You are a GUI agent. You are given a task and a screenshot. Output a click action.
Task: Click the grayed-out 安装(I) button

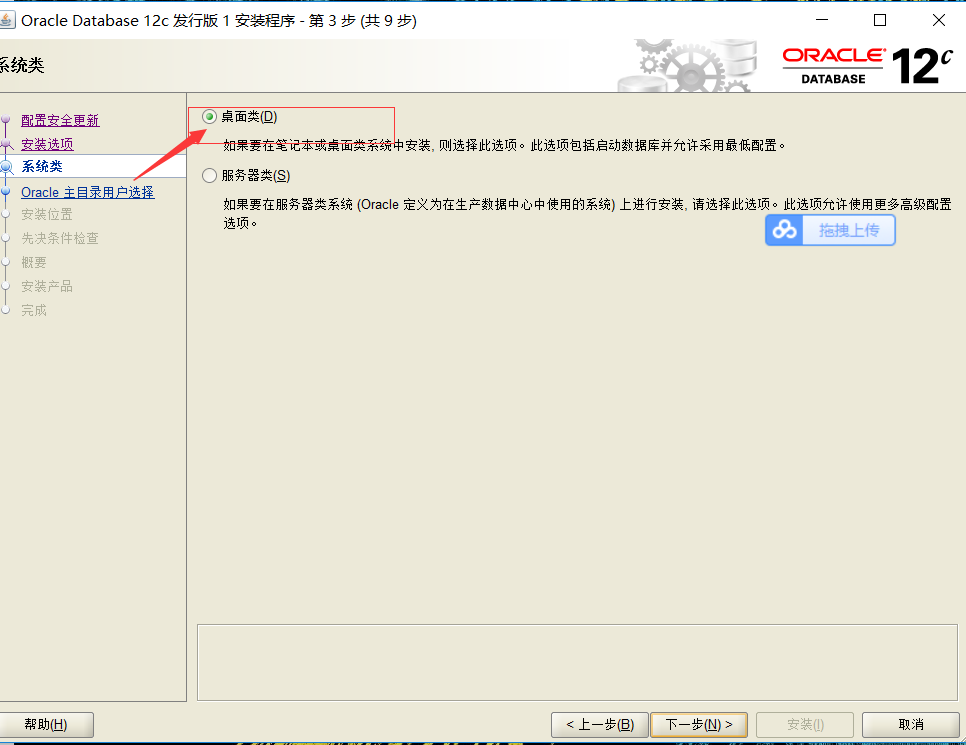pos(805,725)
